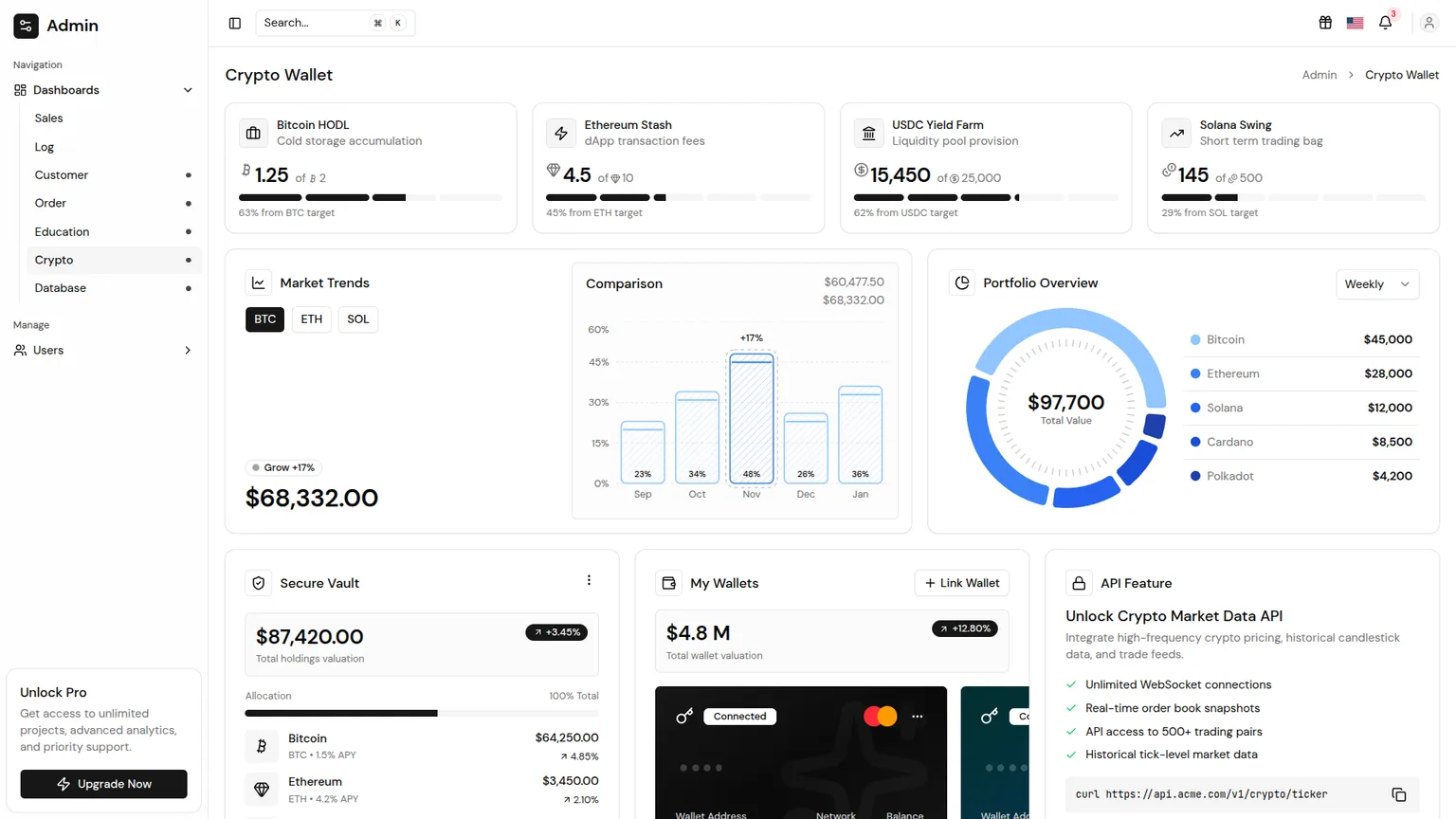
Task: Click the Allocation progress bar
Action: click(x=422, y=713)
